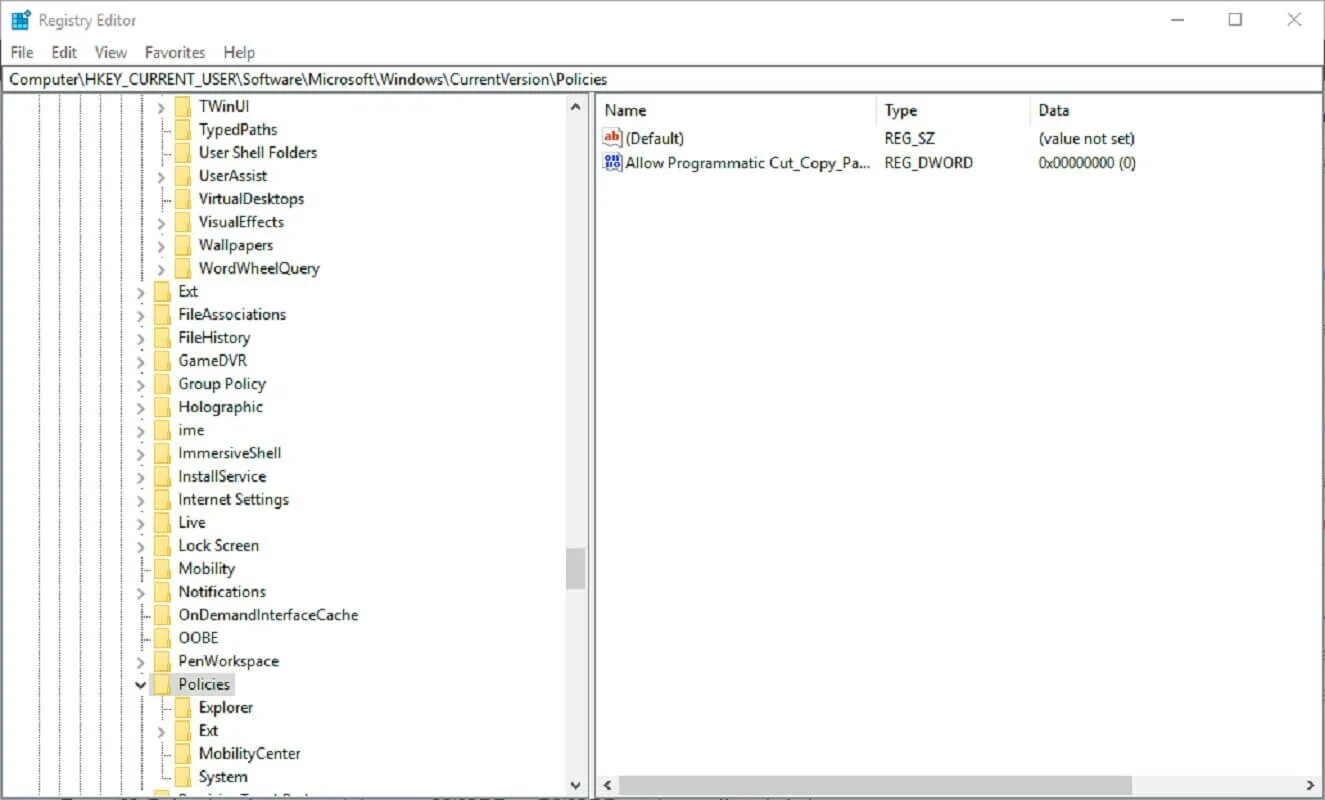This screenshot has width=1325, height=800.
Task: Click the ImmersiveShell folder icon
Action: click(162, 453)
